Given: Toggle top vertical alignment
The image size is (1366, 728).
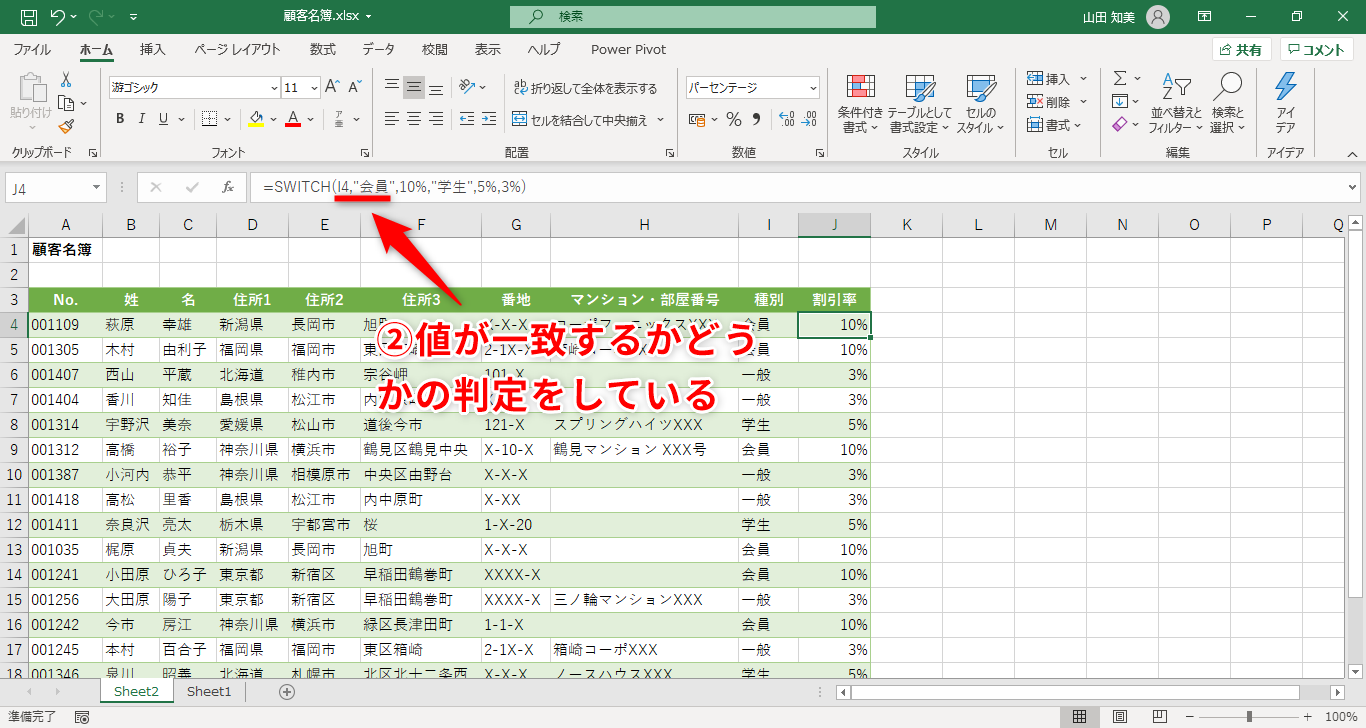Looking at the screenshot, I should (x=392, y=87).
